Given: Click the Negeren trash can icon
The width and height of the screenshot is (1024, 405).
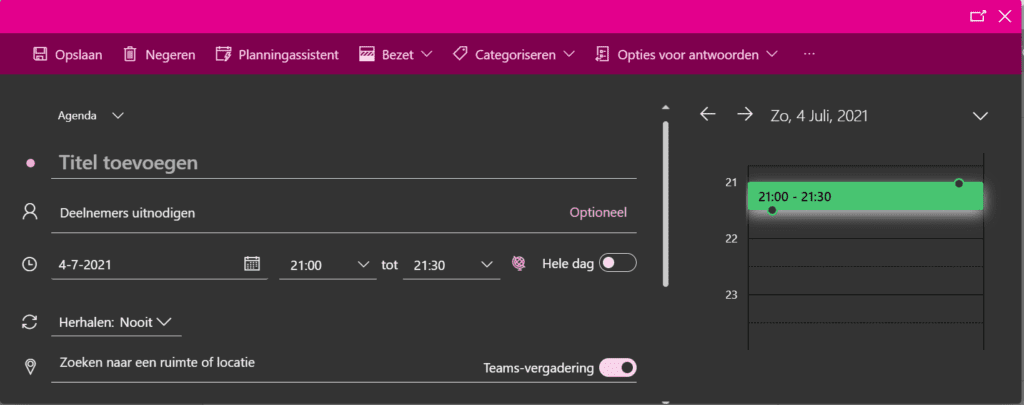Looking at the screenshot, I should point(130,54).
